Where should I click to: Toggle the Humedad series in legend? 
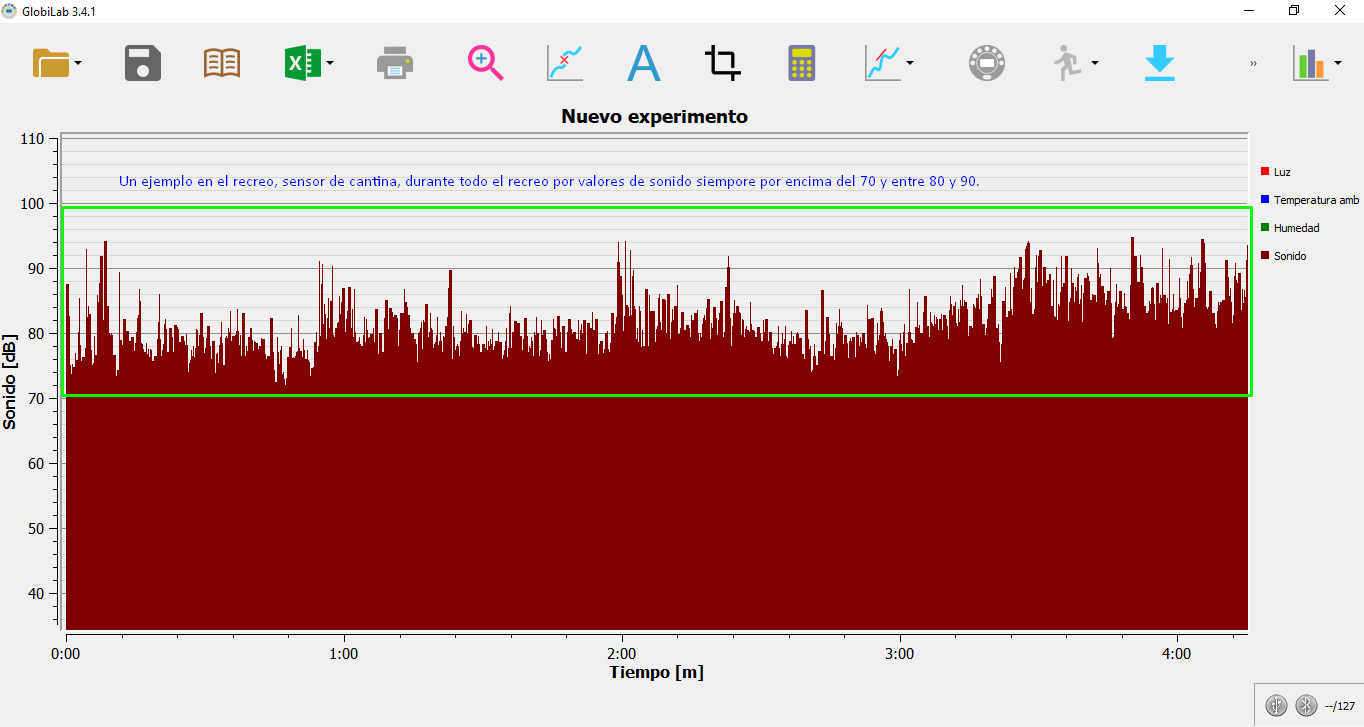click(1296, 228)
